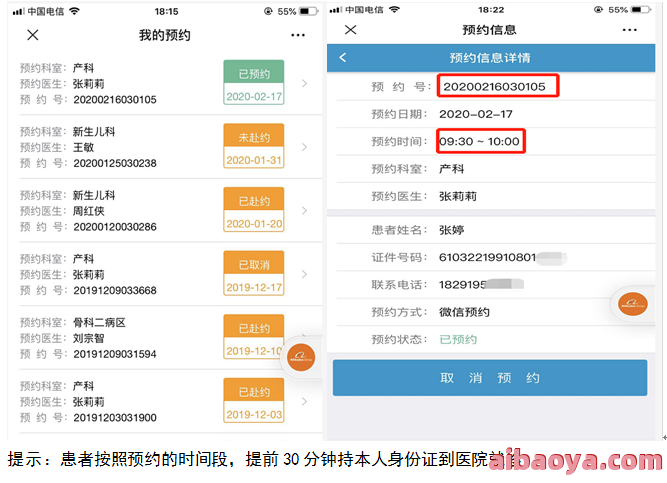The width and height of the screenshot is (667, 483).
Task: Expand appointment 20200120030286 chevron
Action: tap(304, 211)
